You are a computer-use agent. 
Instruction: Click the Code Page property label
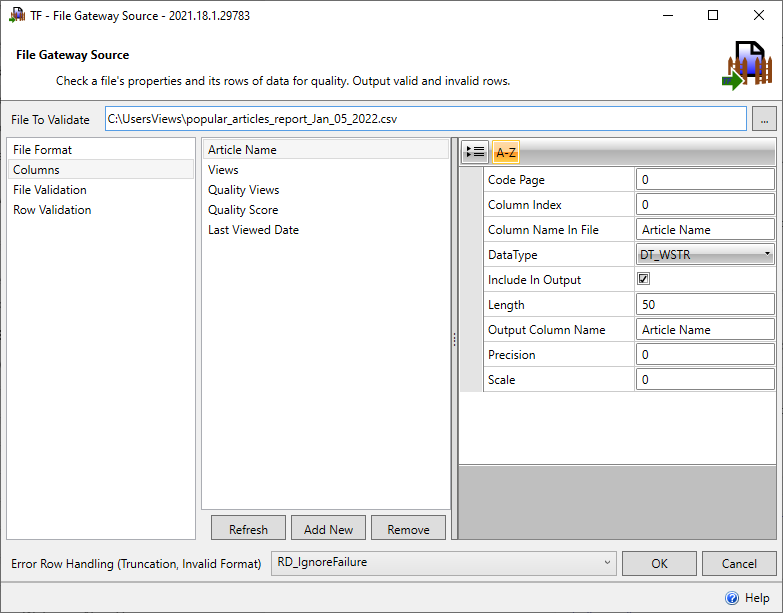[516, 180]
